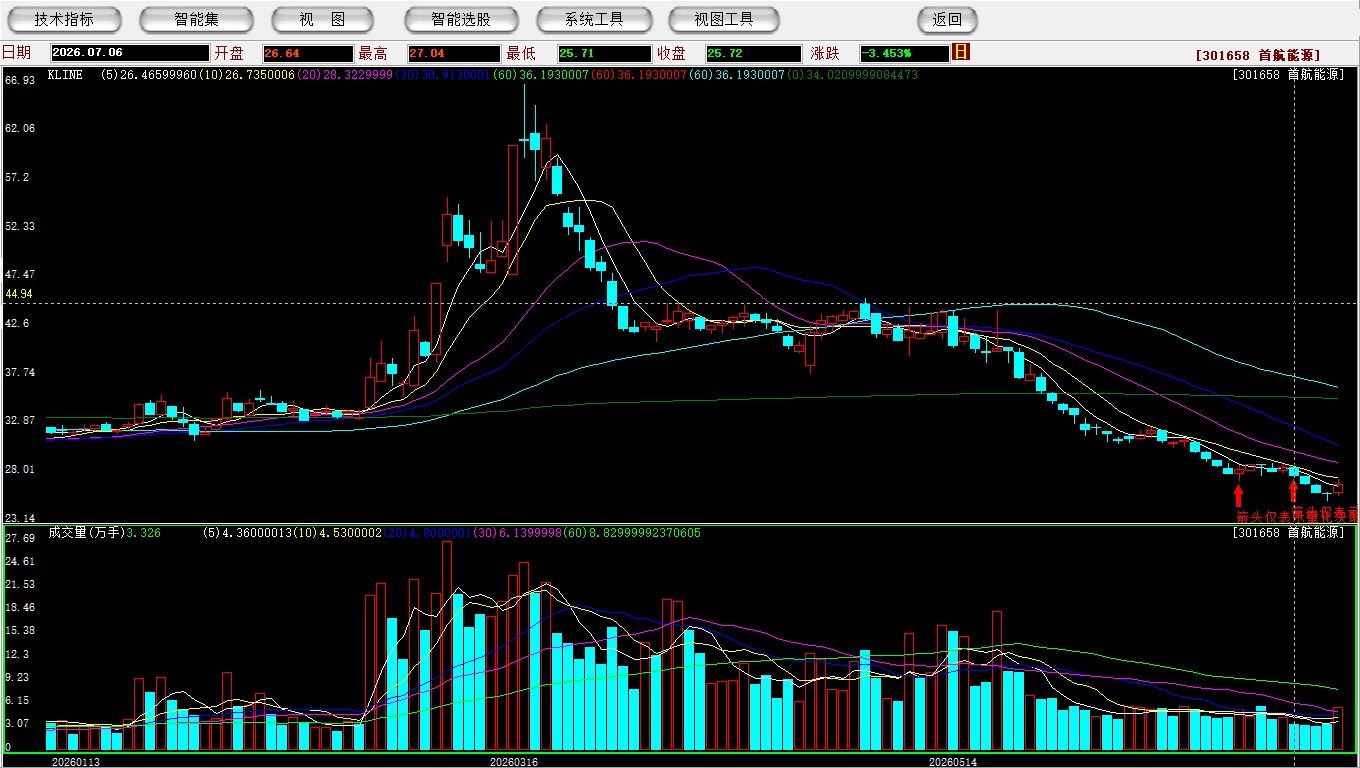This screenshot has height=768, width=1360.
Task: Open the 视图 menu
Action: tap(322, 20)
